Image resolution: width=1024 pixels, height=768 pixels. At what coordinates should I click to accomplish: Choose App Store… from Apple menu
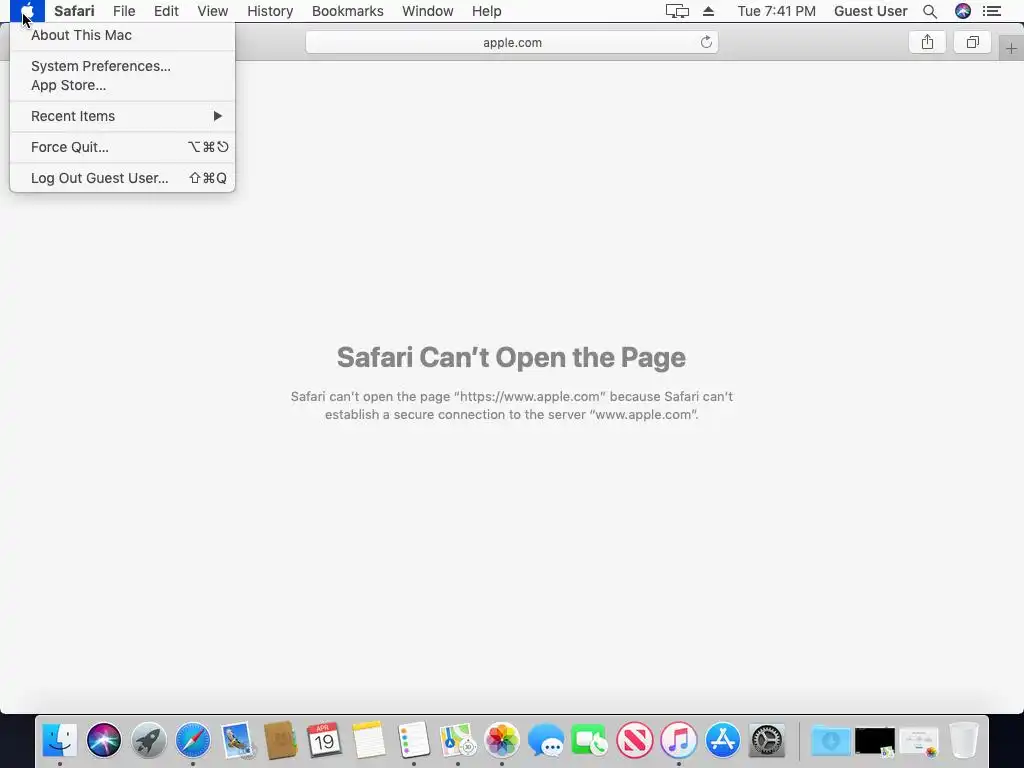(x=122, y=85)
